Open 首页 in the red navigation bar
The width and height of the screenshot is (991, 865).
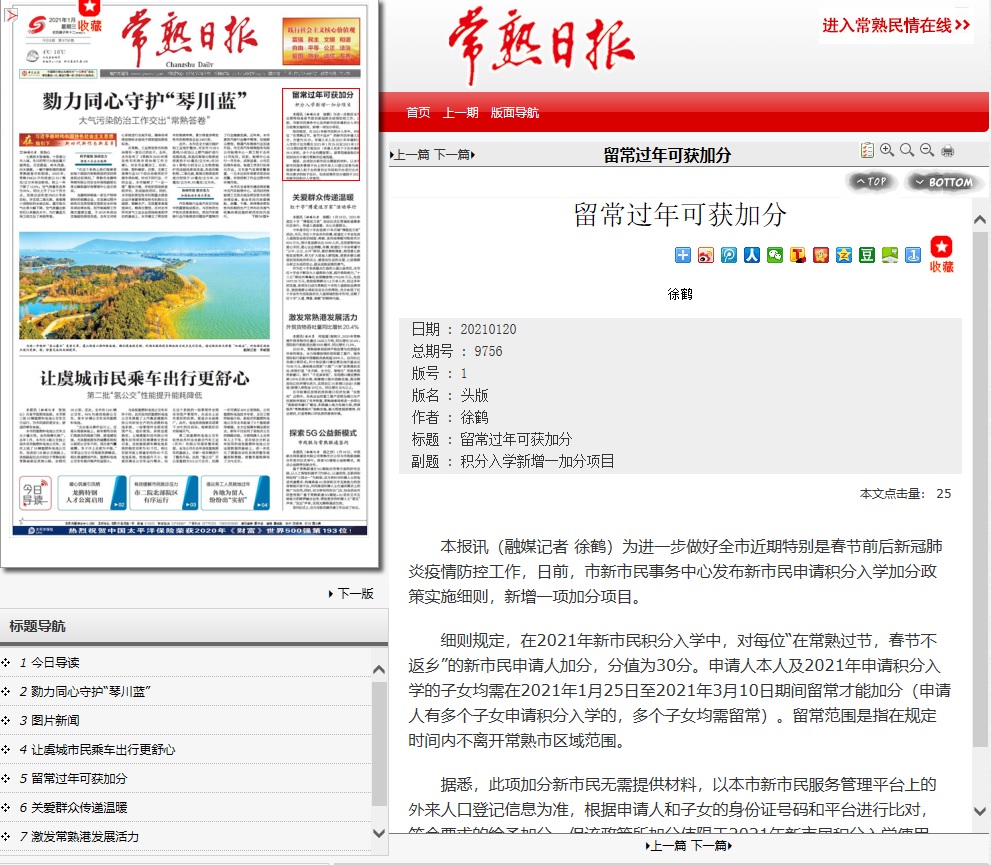418,112
